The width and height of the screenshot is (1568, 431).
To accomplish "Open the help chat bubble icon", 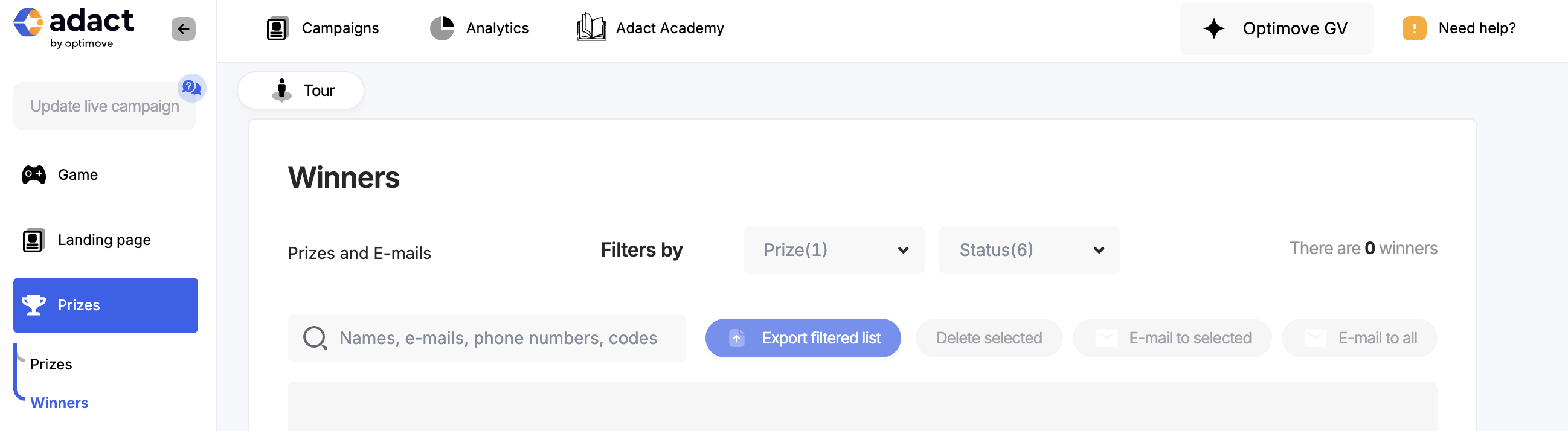I will click(191, 88).
